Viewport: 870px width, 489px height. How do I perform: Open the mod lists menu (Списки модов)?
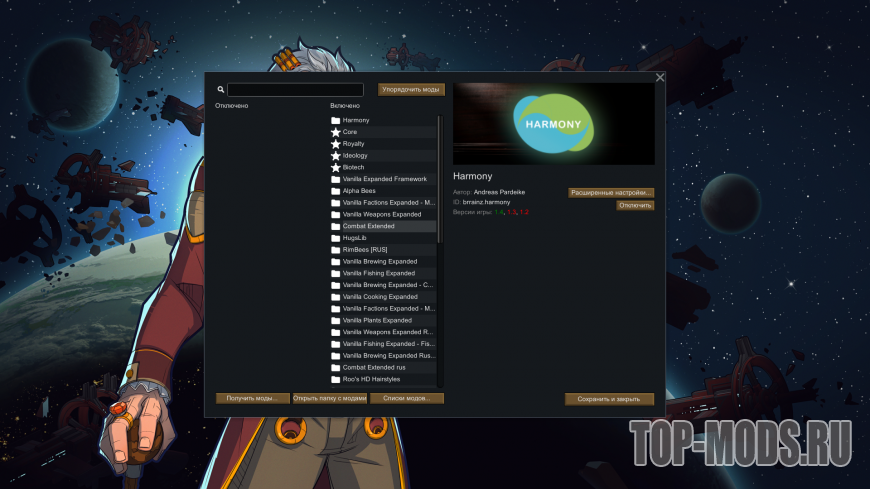coord(407,398)
